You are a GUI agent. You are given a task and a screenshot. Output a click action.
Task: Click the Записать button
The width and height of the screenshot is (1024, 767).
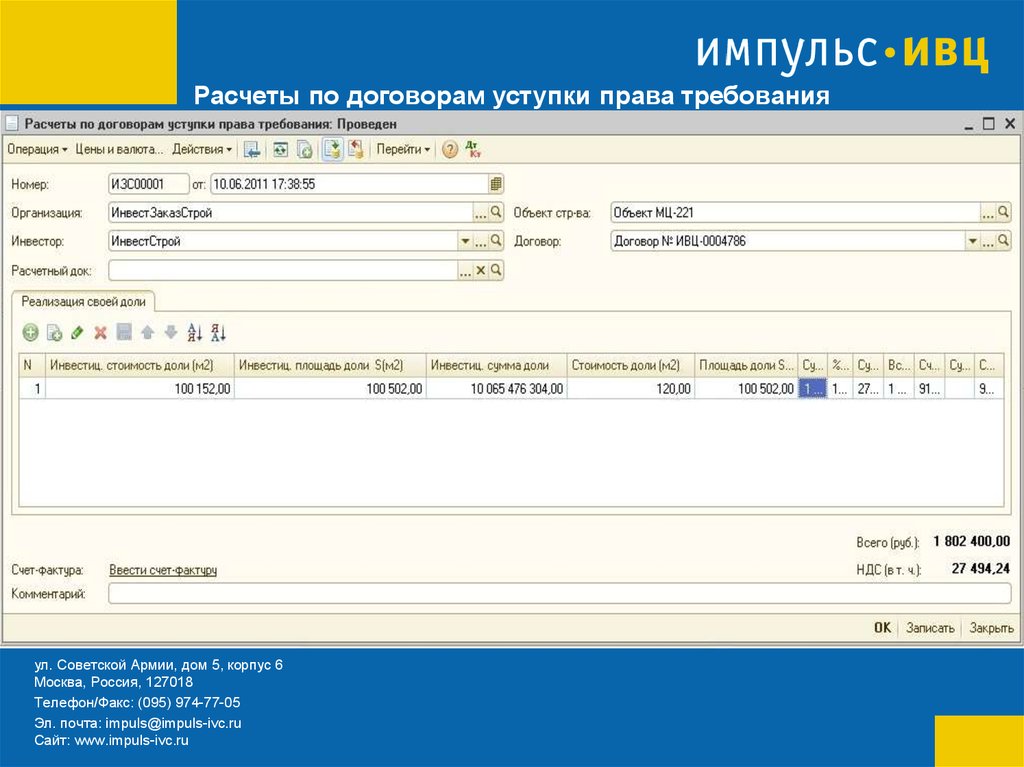point(930,628)
